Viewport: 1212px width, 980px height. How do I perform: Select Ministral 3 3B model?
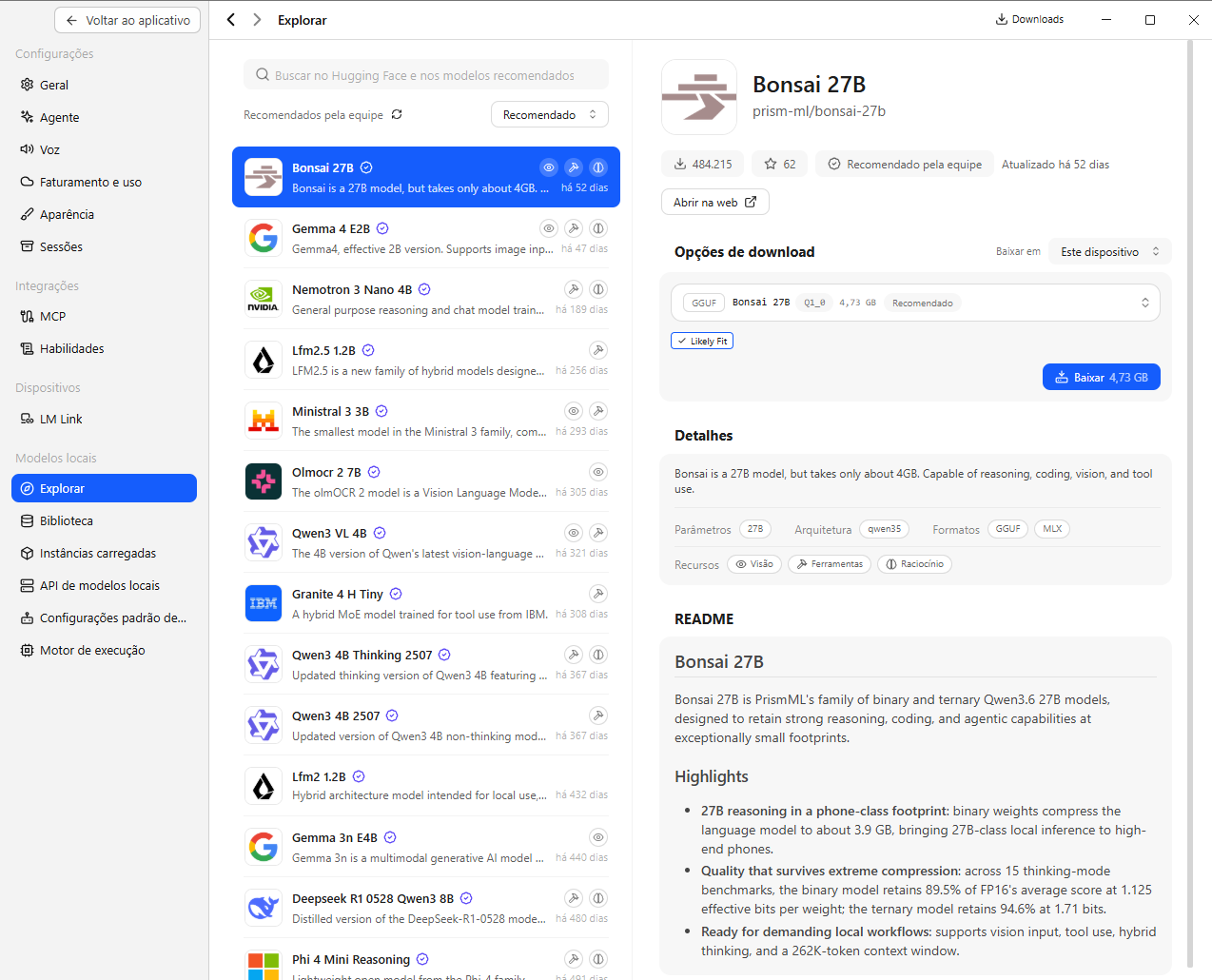[426, 421]
